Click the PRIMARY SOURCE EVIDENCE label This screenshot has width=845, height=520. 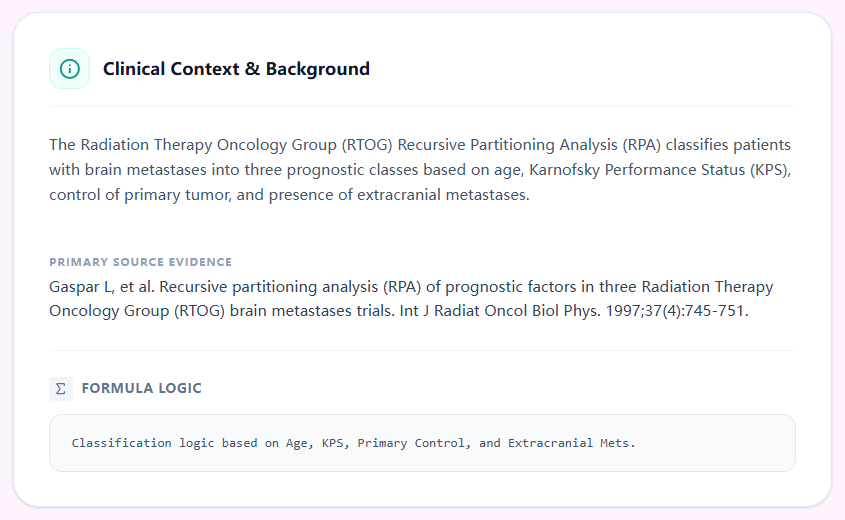140,262
